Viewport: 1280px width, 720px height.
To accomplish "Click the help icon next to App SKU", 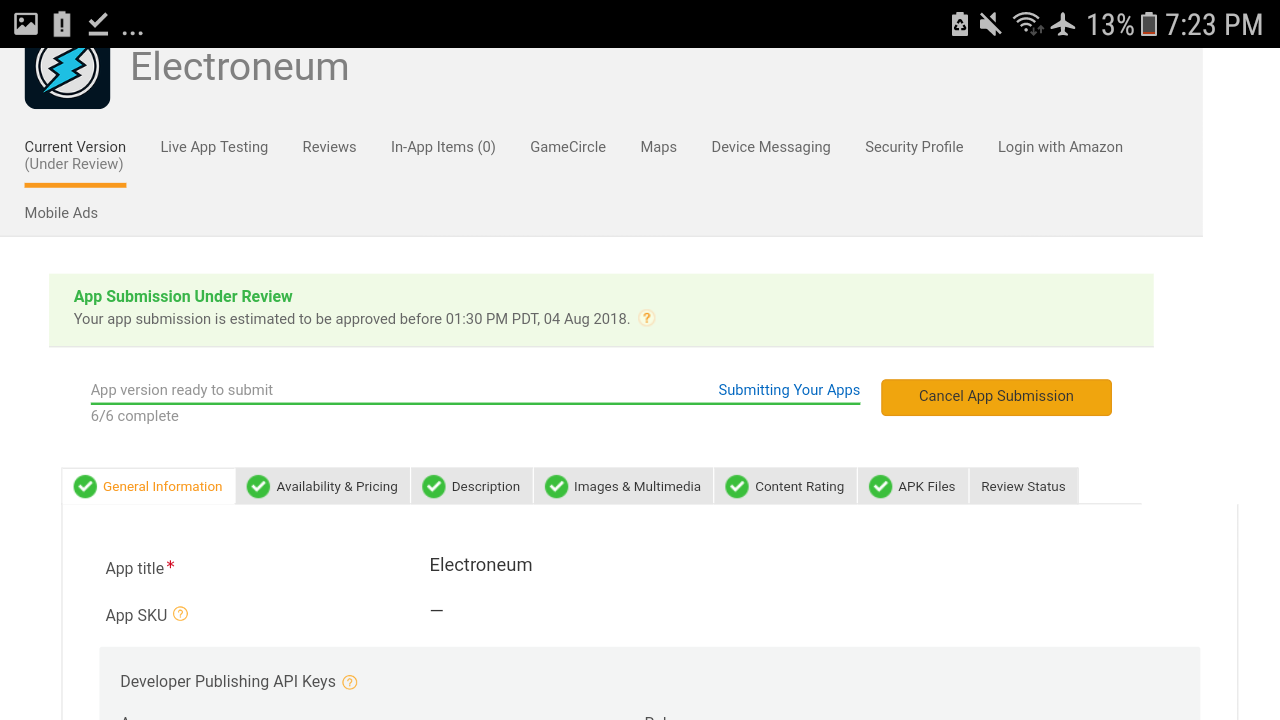I will point(180,614).
